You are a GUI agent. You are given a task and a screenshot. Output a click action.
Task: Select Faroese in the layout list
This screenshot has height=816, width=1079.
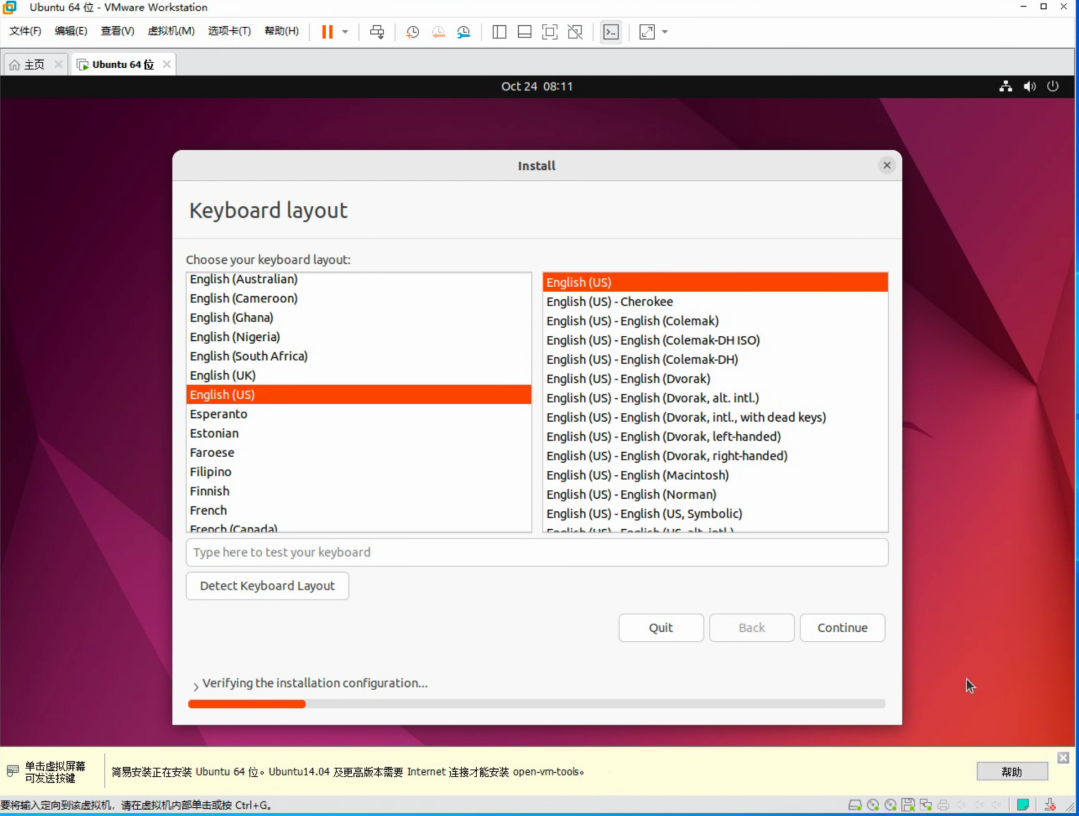(359, 452)
